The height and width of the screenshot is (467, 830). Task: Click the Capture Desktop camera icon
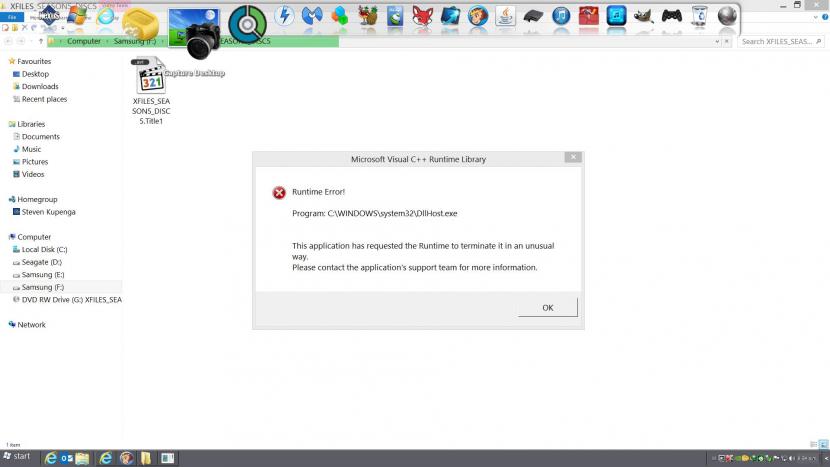pyautogui.click(x=194, y=32)
